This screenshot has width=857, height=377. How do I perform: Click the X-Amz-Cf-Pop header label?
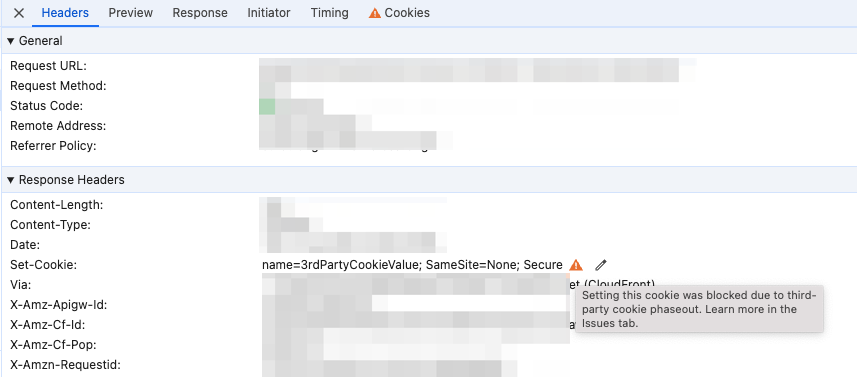pyautogui.click(x=57, y=345)
